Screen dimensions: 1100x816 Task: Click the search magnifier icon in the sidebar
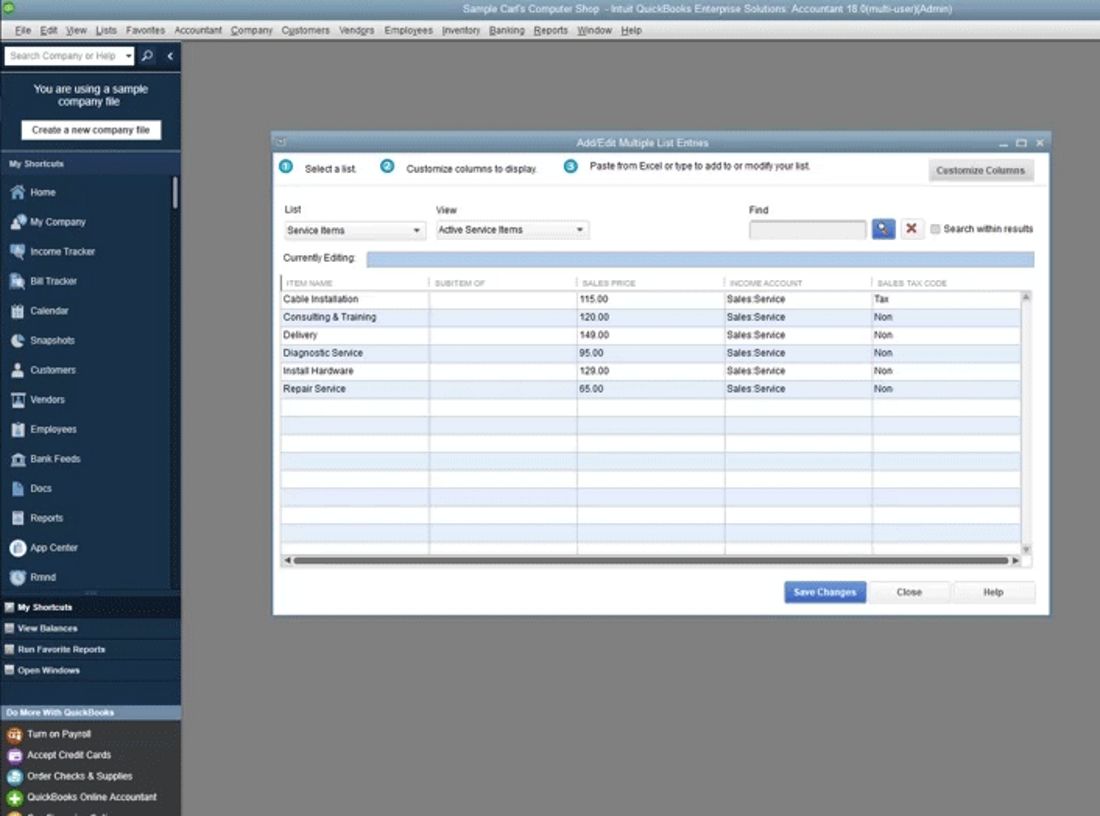pos(147,55)
